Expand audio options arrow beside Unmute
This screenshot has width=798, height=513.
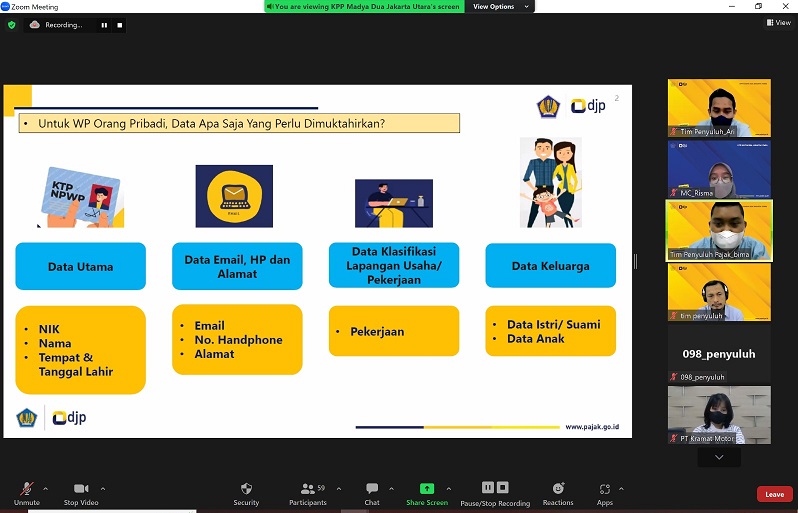[47, 489]
